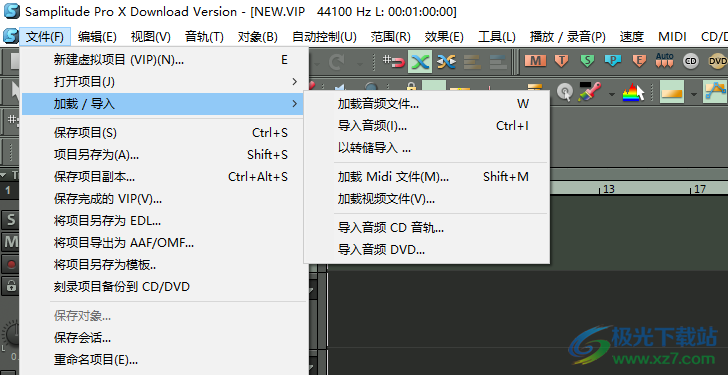Select the paint brush color tool
Image resolution: width=728 pixels, height=375 pixels.
coord(590,92)
